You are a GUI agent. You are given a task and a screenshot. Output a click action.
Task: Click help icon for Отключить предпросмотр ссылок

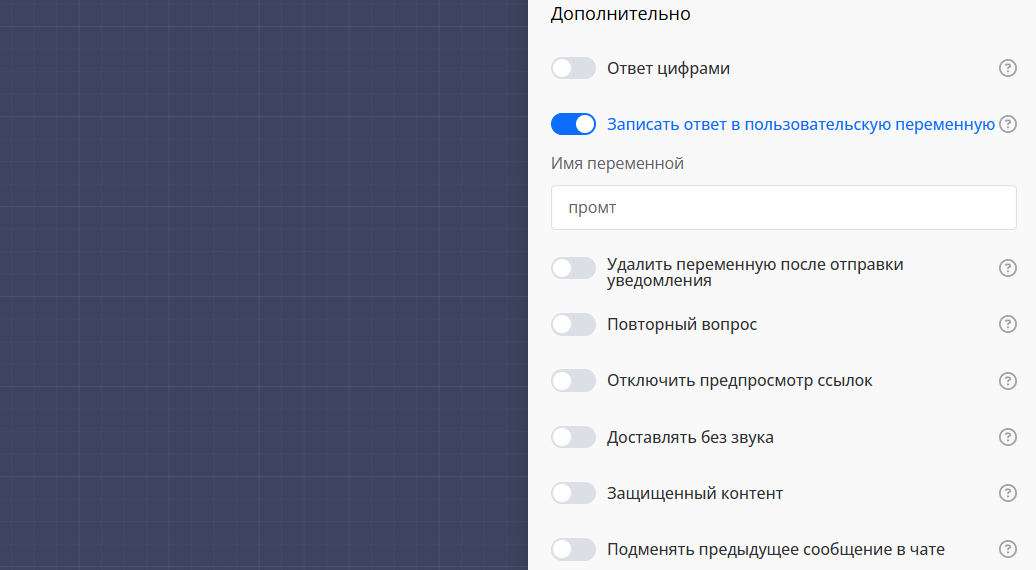coord(1008,381)
